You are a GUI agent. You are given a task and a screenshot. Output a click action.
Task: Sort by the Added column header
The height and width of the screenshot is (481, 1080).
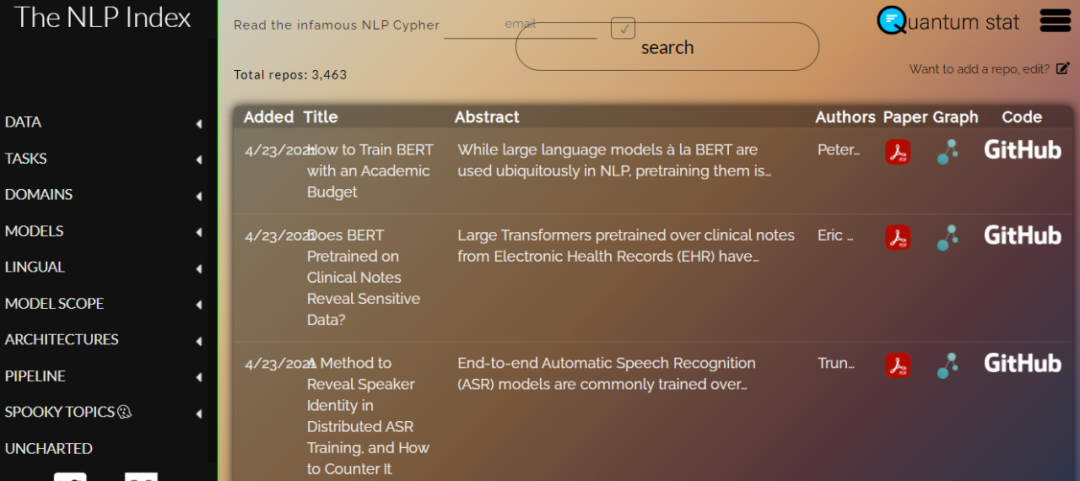268,117
